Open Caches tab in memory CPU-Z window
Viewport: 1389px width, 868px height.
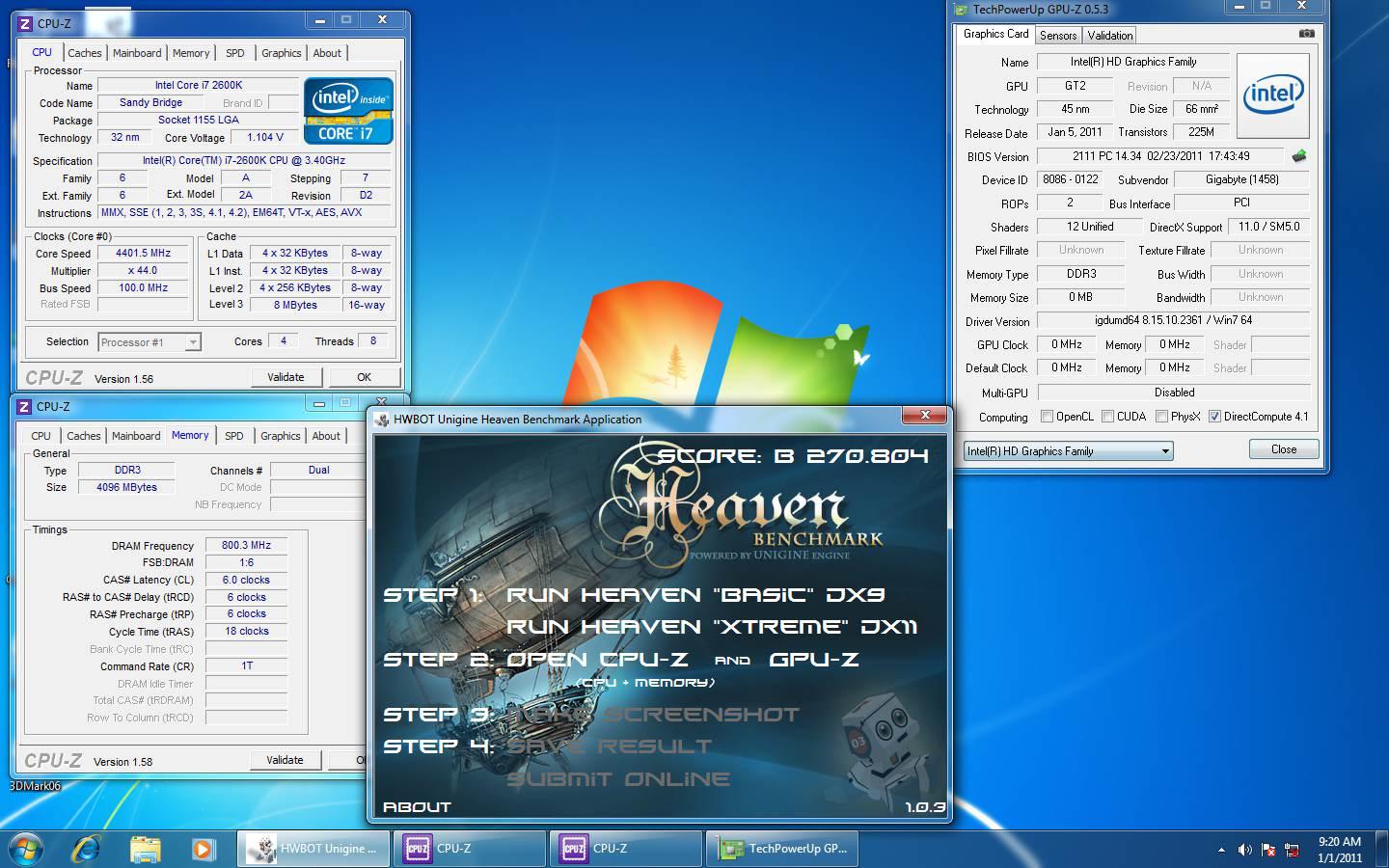(83, 436)
